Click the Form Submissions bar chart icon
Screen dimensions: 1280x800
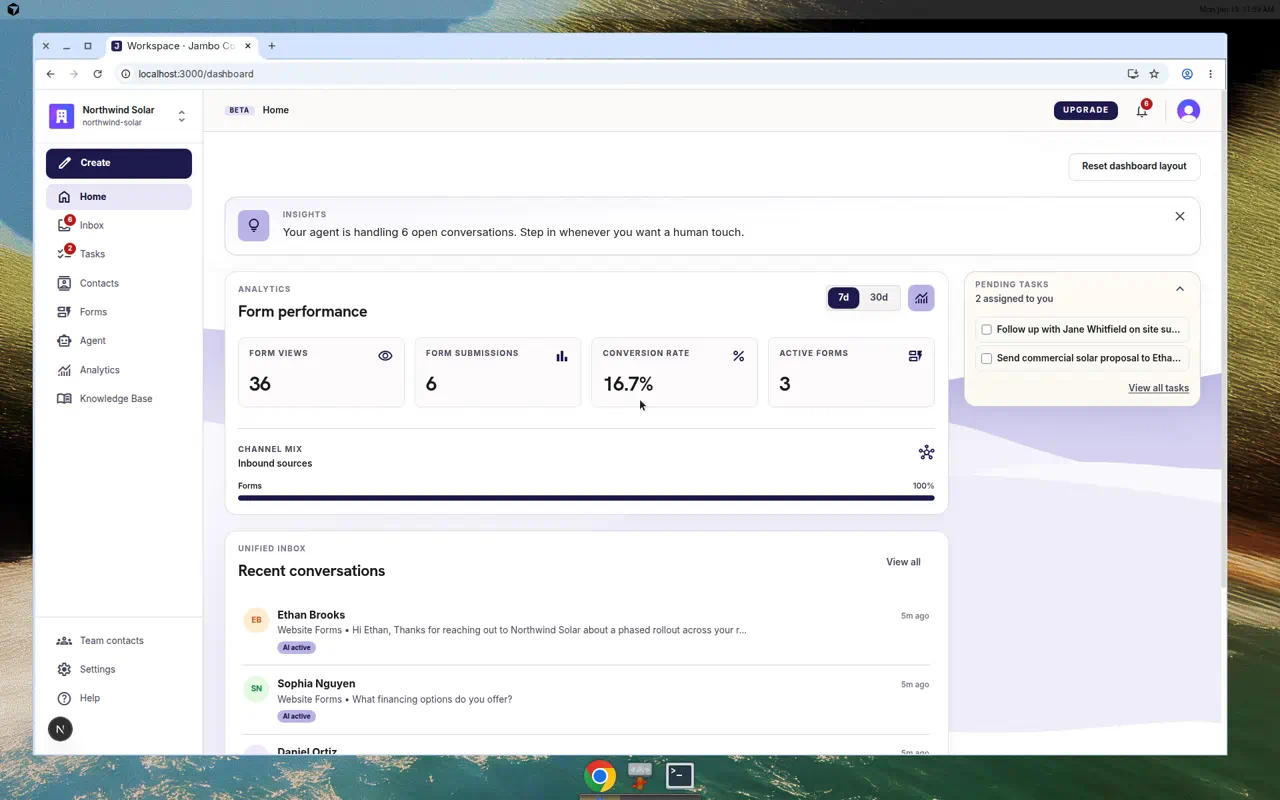[x=562, y=356]
